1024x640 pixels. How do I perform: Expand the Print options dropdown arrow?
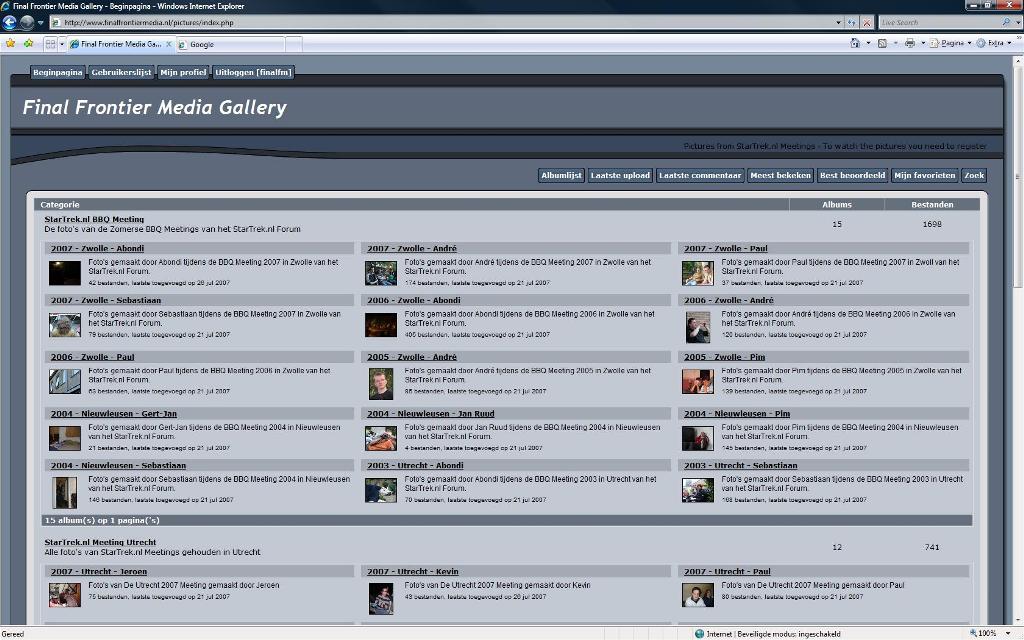click(x=923, y=43)
